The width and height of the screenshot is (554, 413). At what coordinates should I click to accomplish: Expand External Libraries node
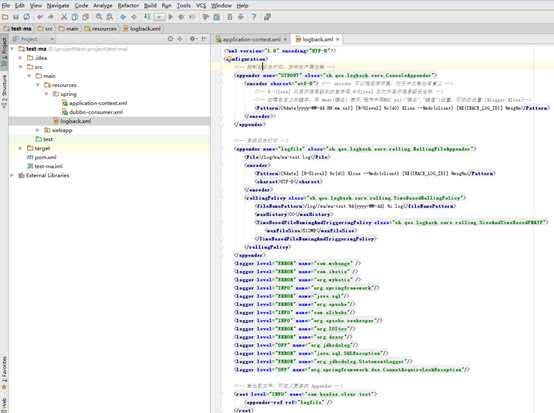(x=12, y=175)
